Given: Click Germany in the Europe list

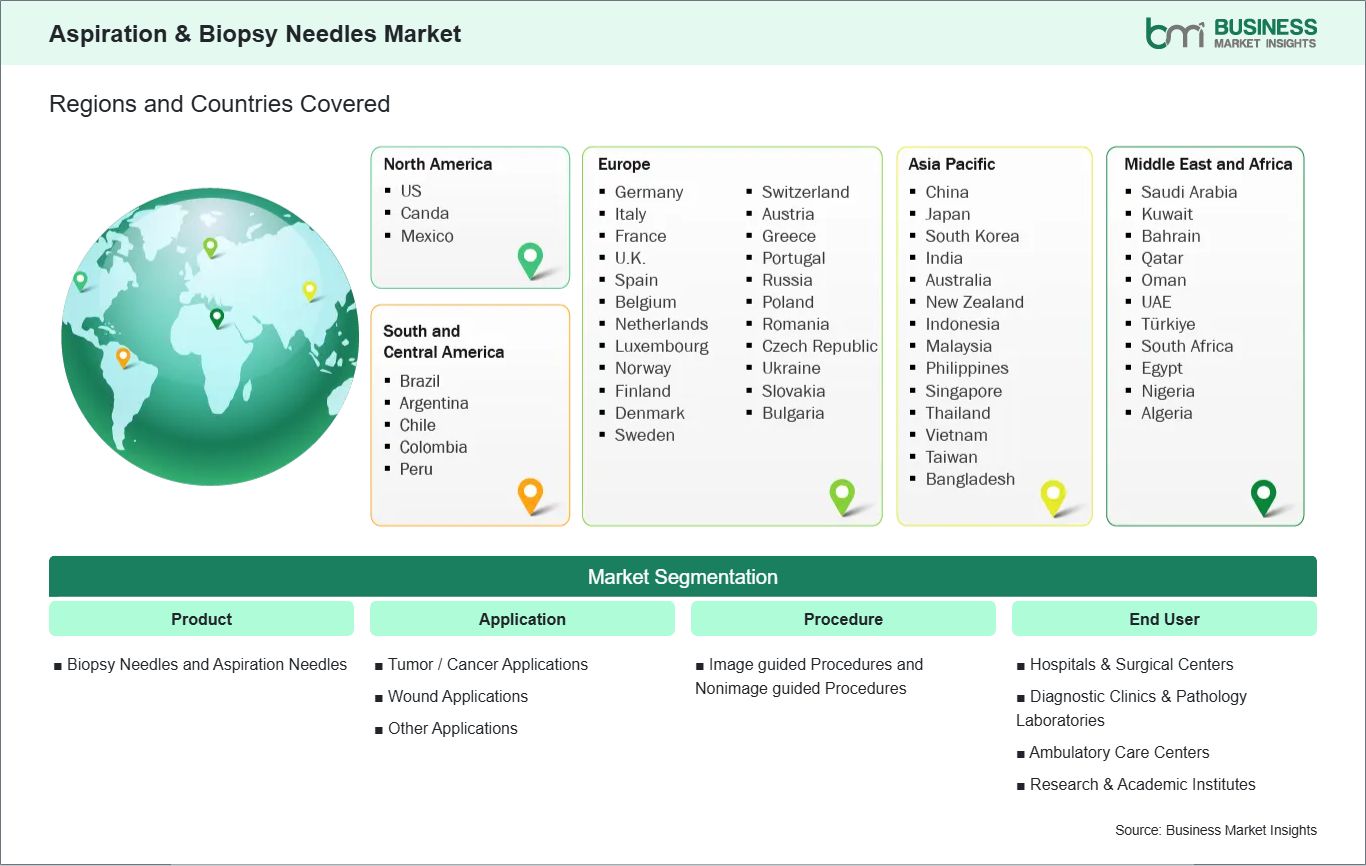Looking at the screenshot, I should (648, 192).
